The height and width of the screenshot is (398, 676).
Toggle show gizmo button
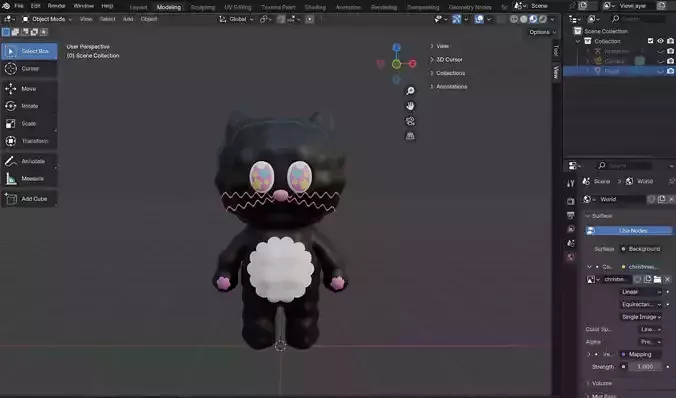457,19
